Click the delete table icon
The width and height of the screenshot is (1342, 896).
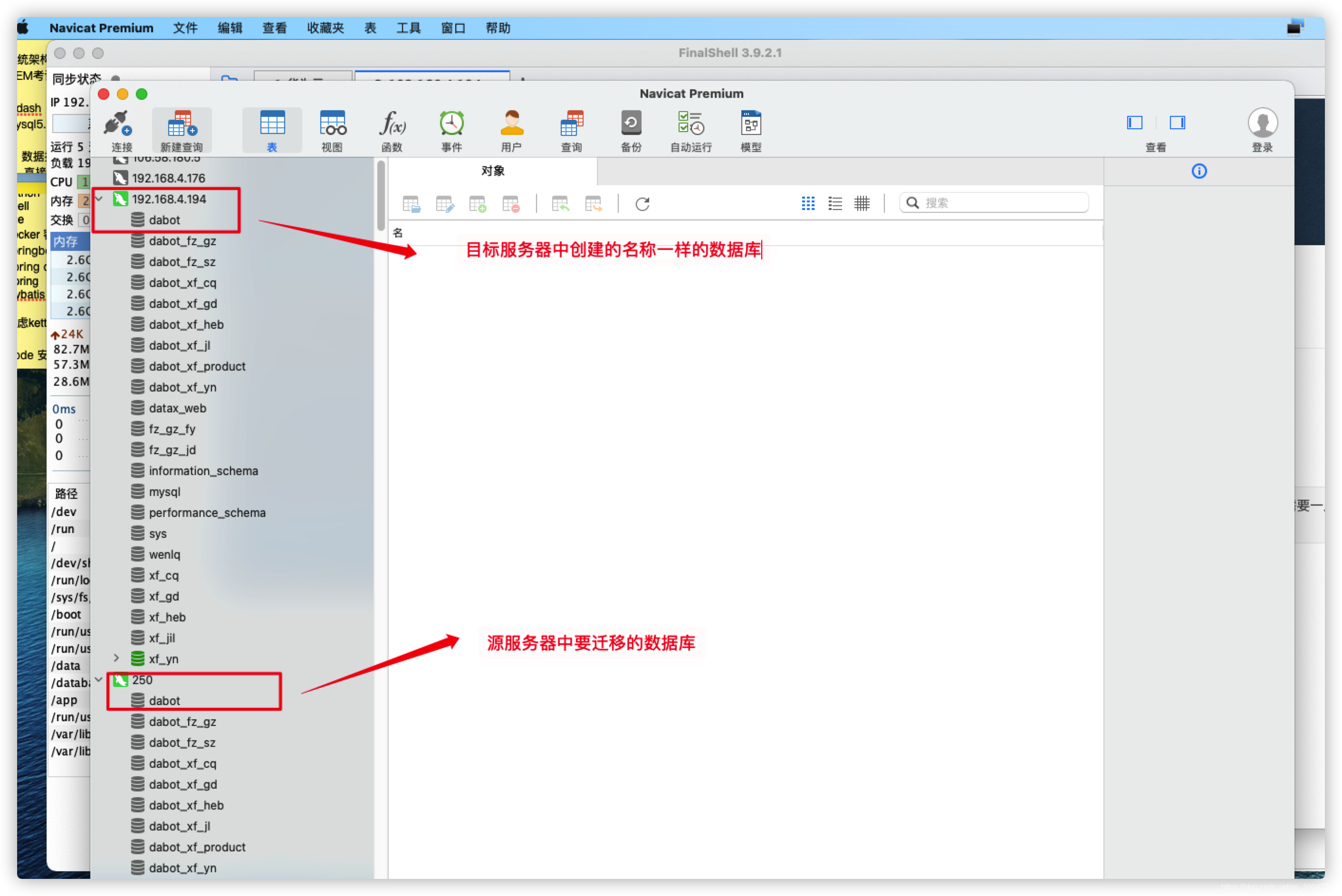pos(511,204)
